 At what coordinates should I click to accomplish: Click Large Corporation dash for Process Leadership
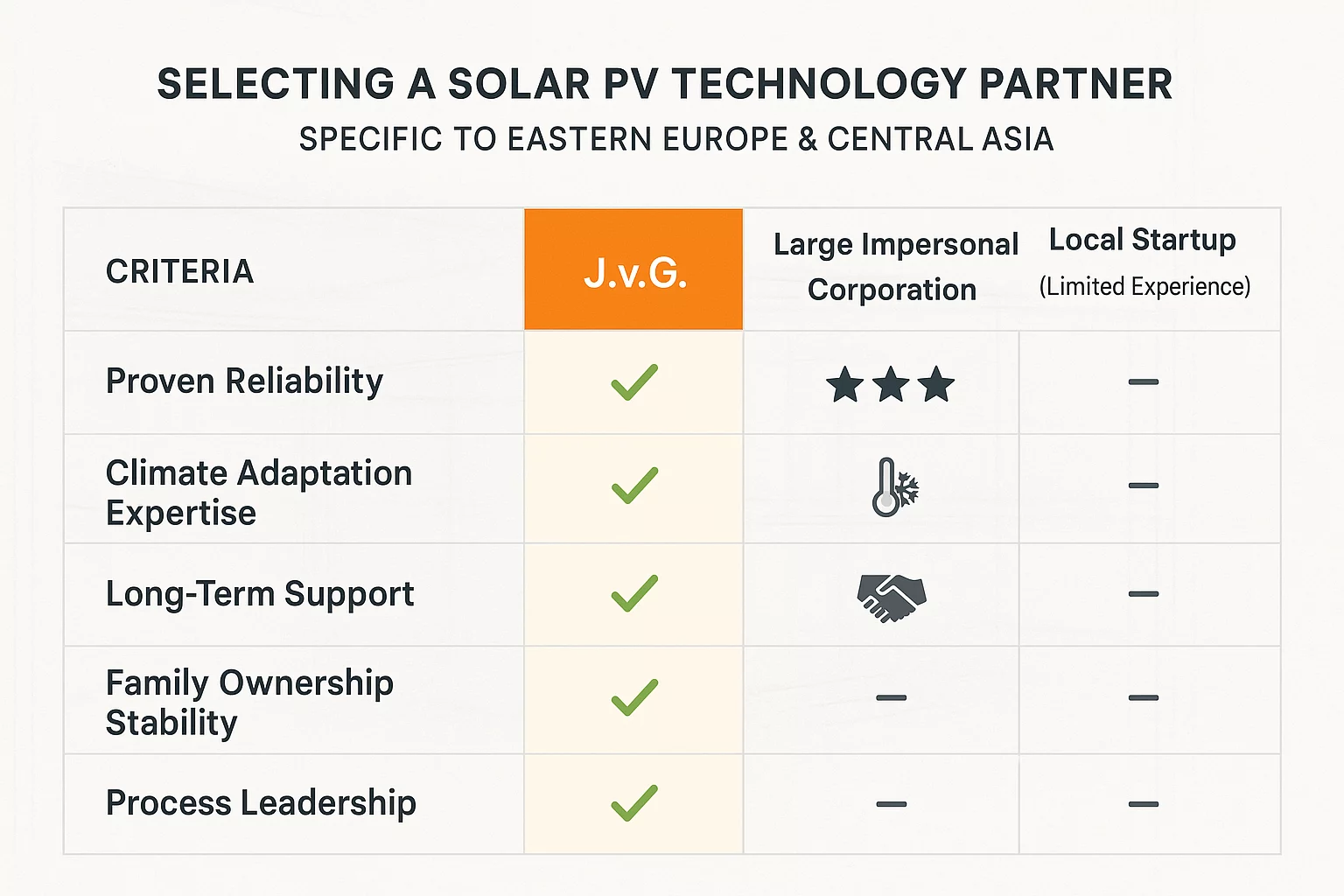coord(891,804)
